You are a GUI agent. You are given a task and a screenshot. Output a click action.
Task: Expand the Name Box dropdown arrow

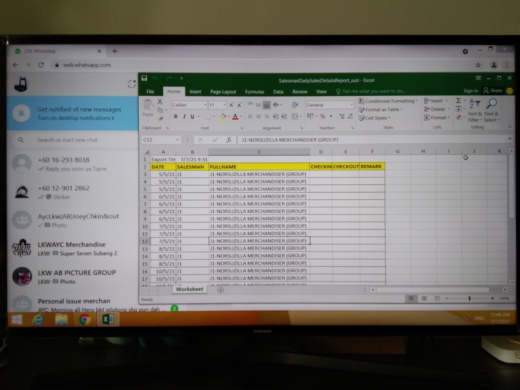point(178,140)
